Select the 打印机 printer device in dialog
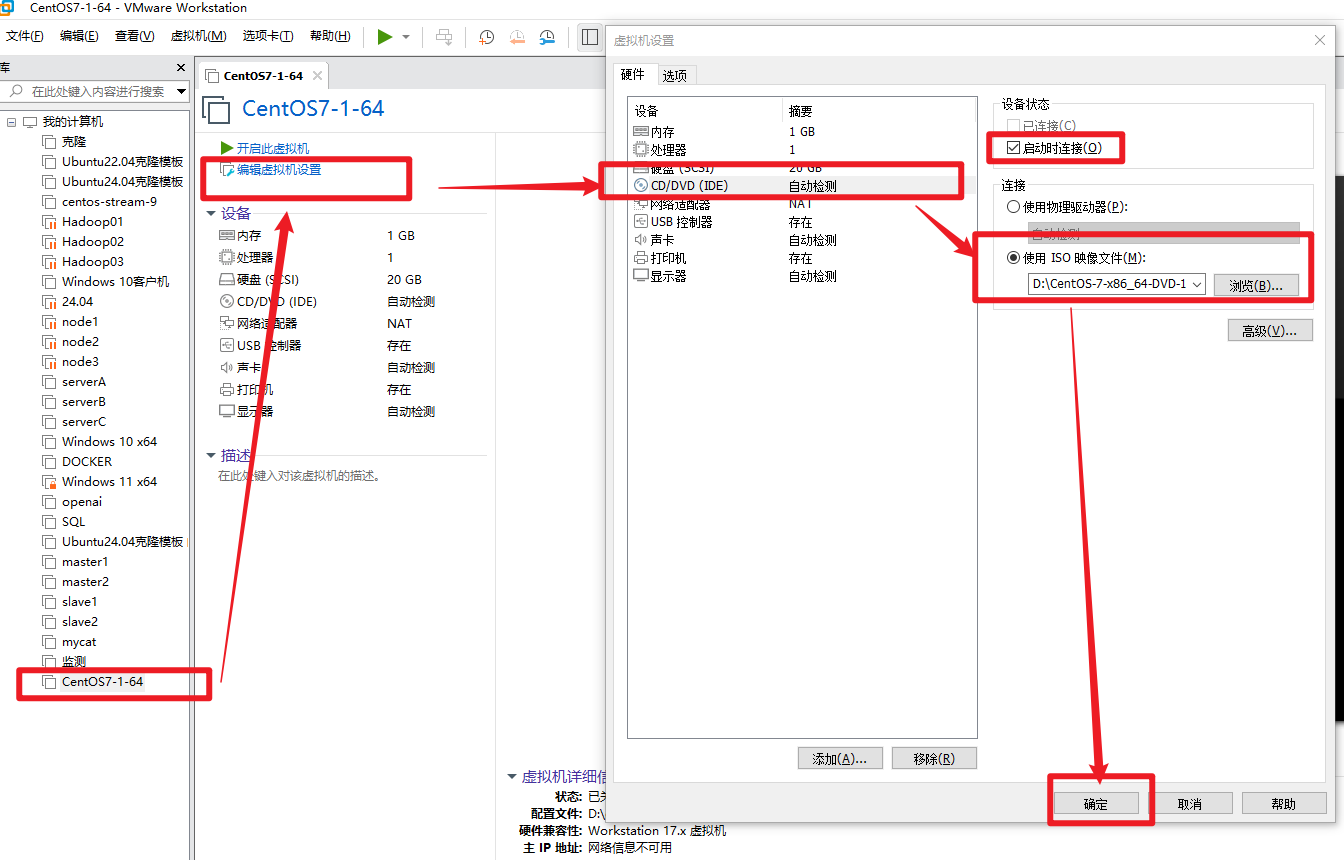Image resolution: width=1344 pixels, height=860 pixels. click(668, 258)
